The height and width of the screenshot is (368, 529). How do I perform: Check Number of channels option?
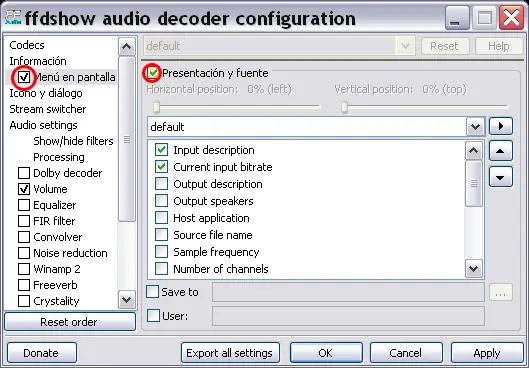click(161, 268)
